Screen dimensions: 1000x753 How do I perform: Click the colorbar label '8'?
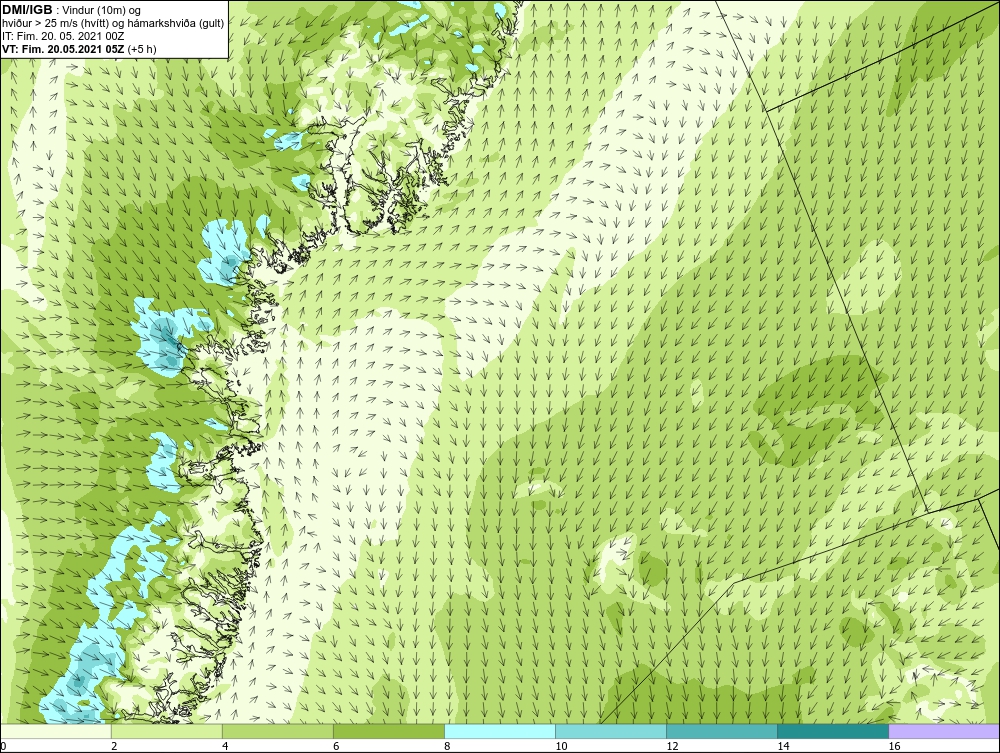(447, 746)
